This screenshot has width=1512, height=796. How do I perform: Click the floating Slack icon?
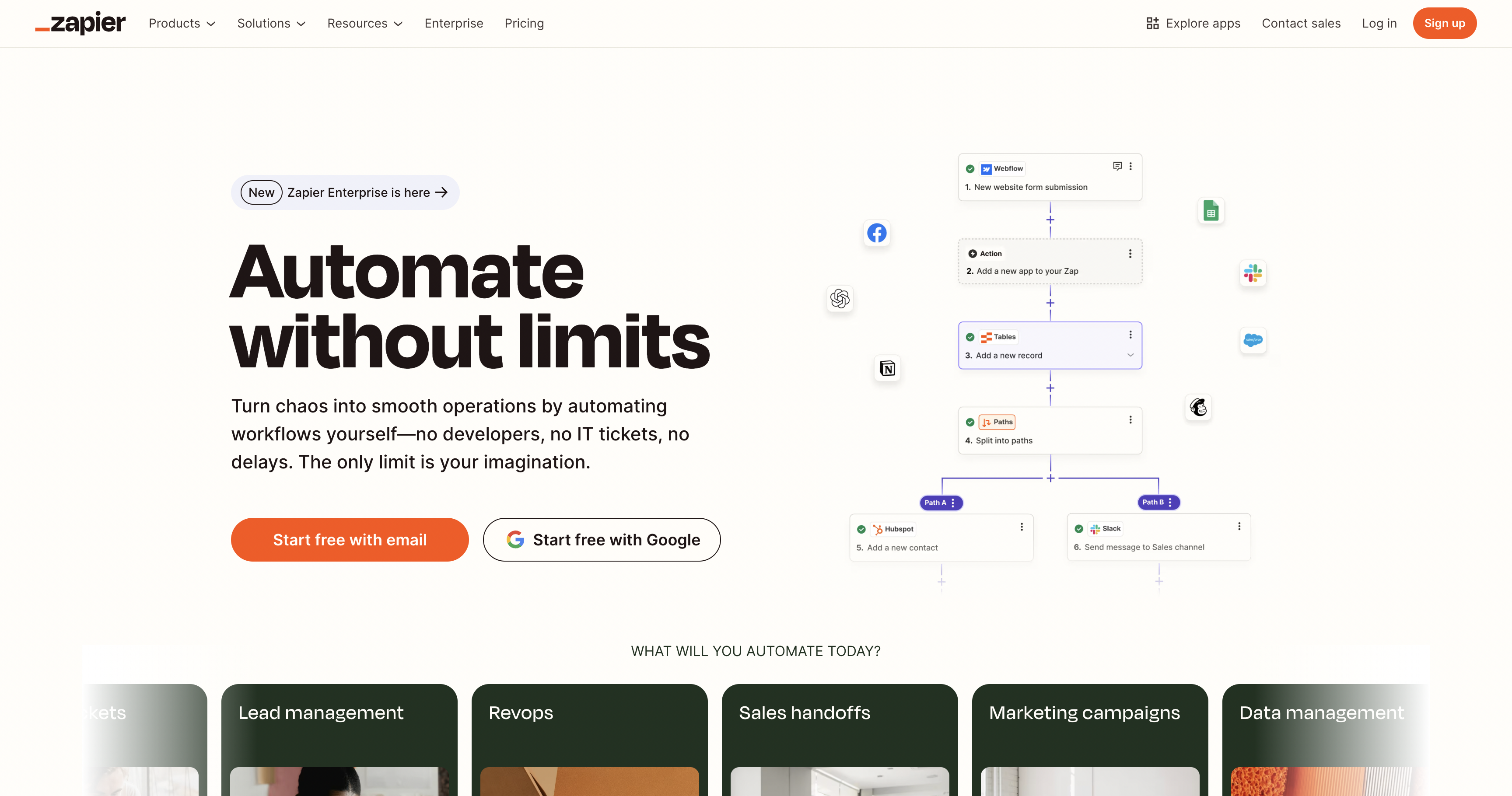tap(1253, 273)
